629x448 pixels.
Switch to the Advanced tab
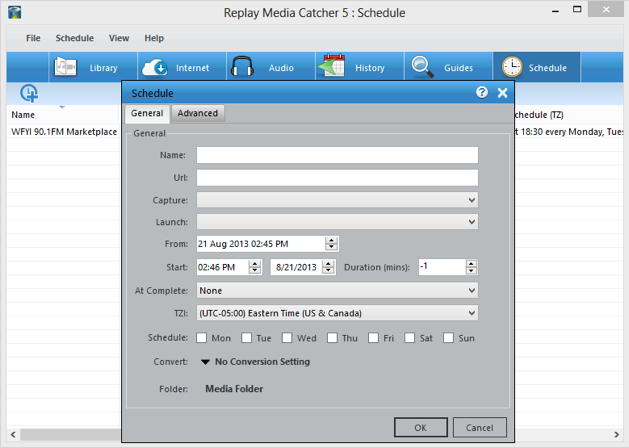pyautogui.click(x=198, y=113)
